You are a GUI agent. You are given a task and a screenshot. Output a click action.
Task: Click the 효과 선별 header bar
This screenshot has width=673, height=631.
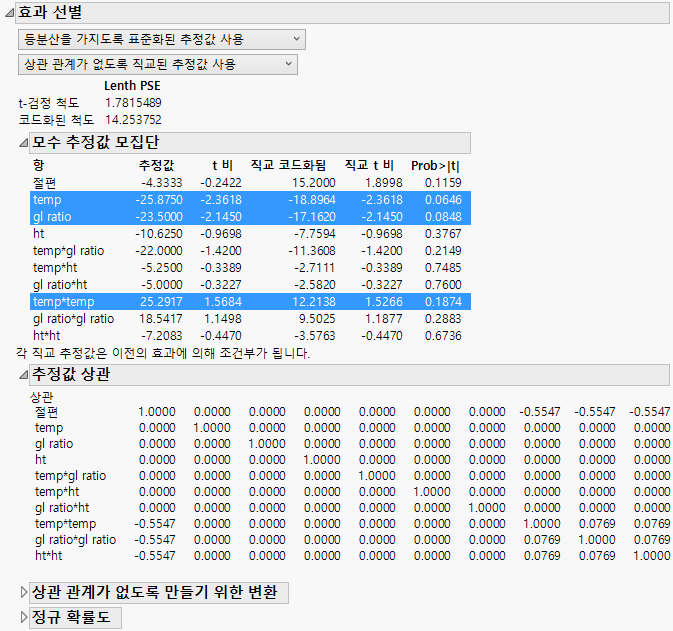click(343, 13)
